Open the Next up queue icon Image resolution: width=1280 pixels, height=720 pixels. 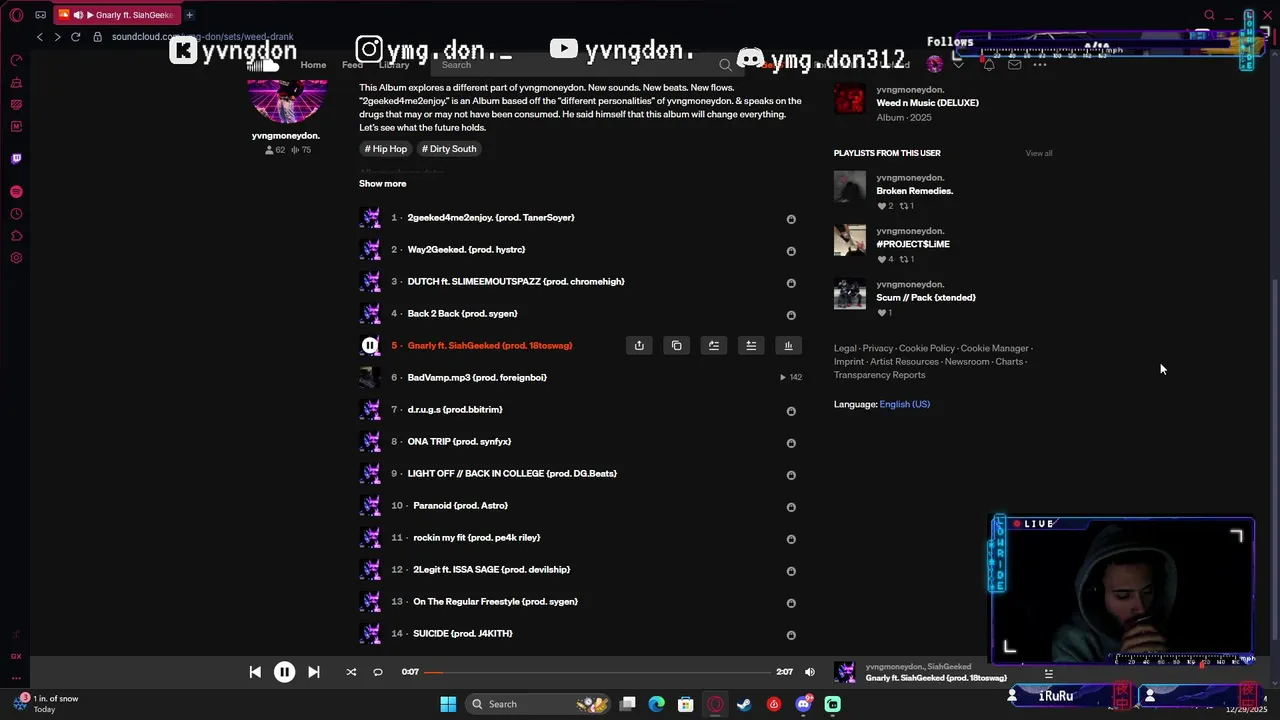(1048, 673)
